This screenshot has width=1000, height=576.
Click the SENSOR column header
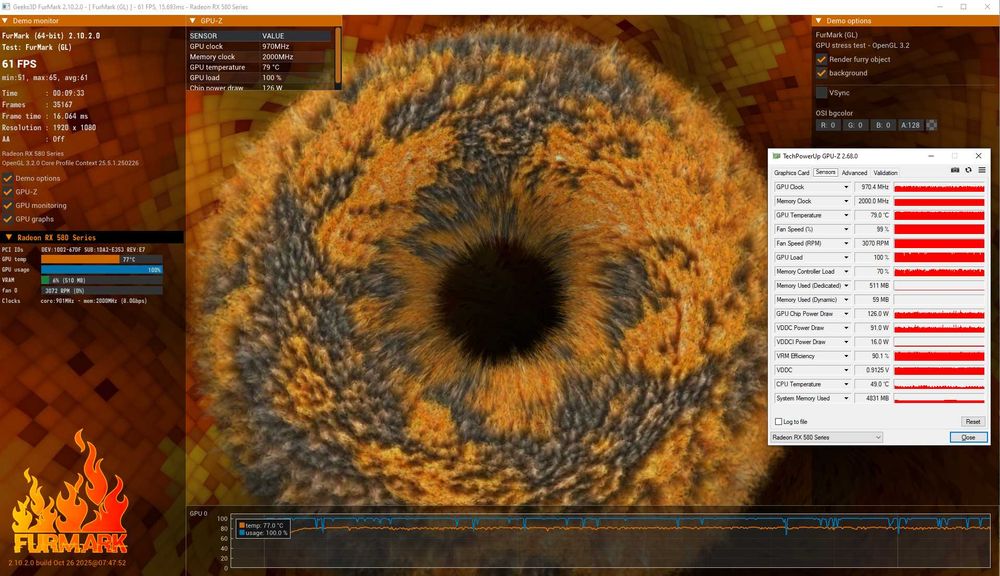(203, 36)
